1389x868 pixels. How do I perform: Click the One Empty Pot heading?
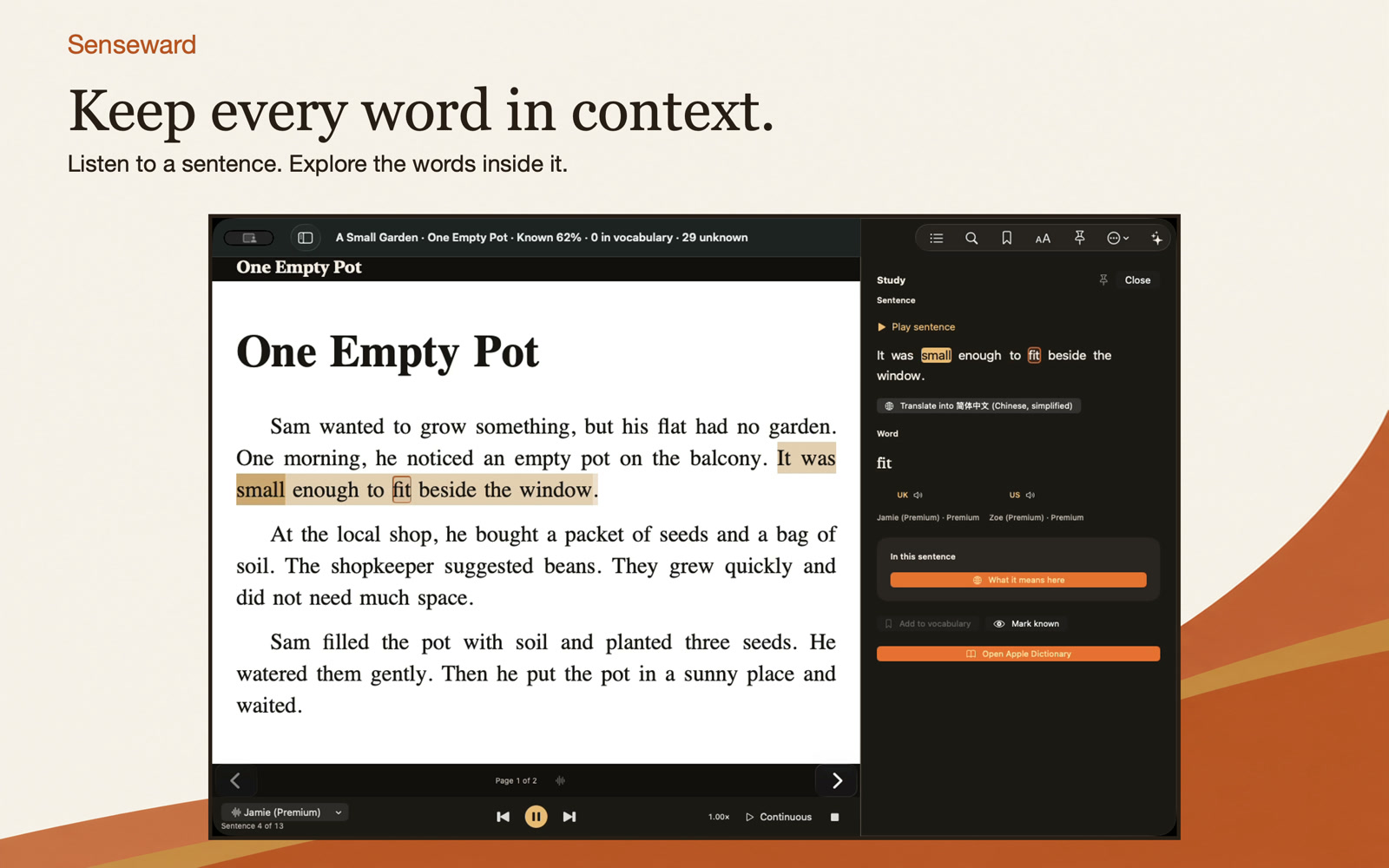coord(387,352)
